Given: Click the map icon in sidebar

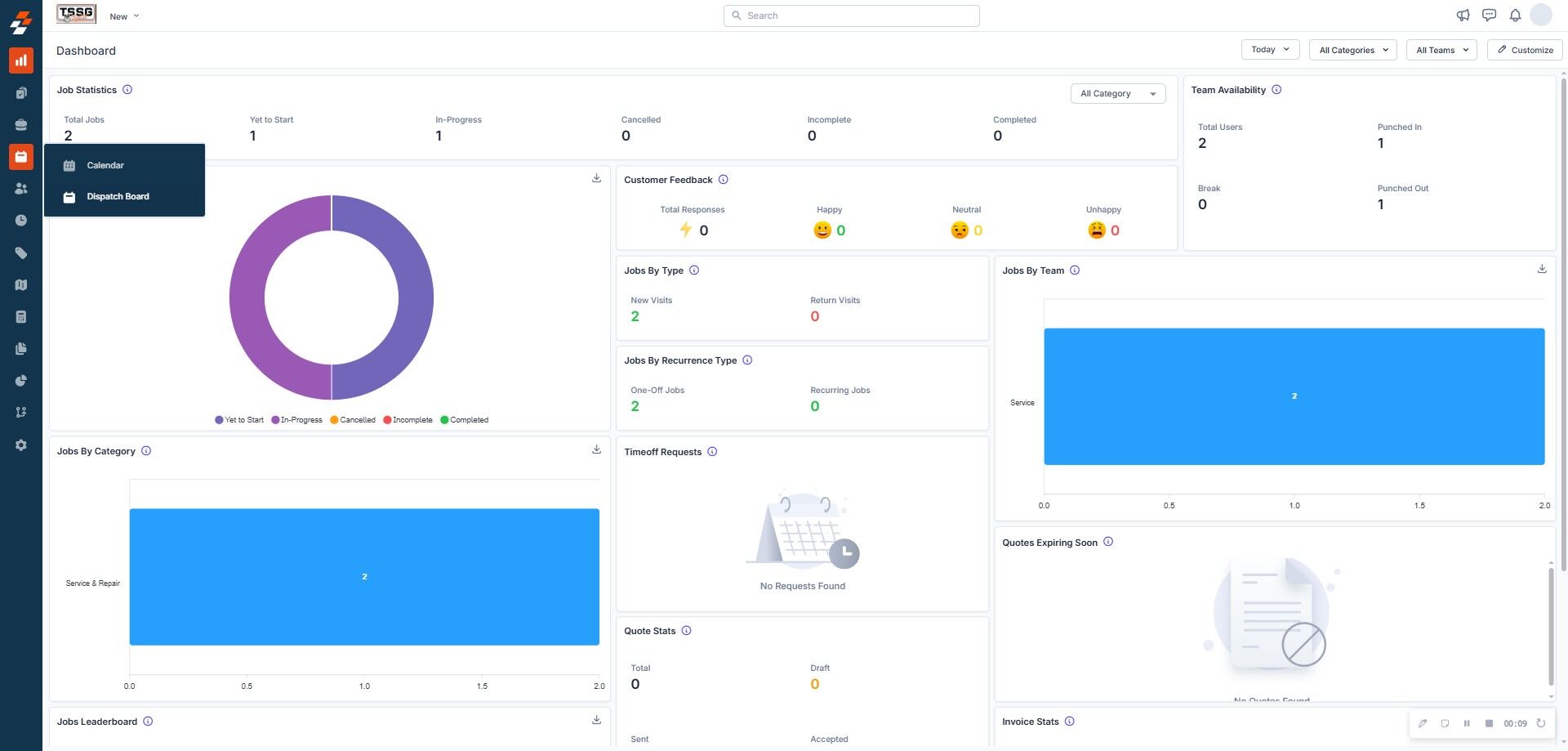Looking at the screenshot, I should 21,284.
